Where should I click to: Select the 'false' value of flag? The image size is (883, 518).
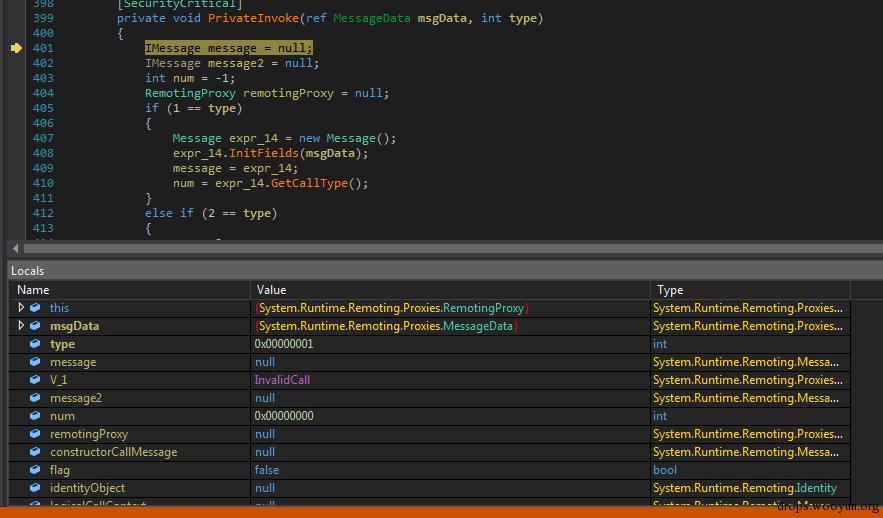click(267, 470)
